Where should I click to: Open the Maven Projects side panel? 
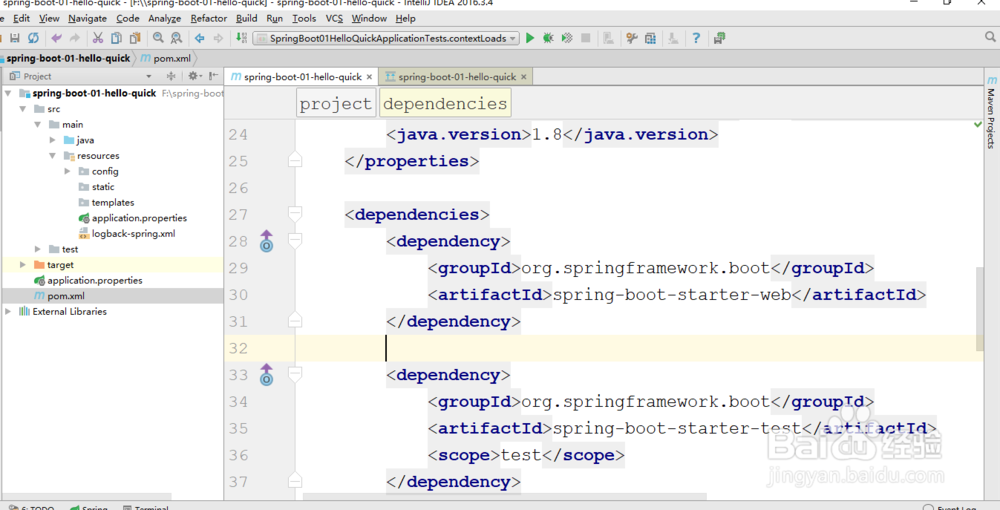(x=991, y=112)
